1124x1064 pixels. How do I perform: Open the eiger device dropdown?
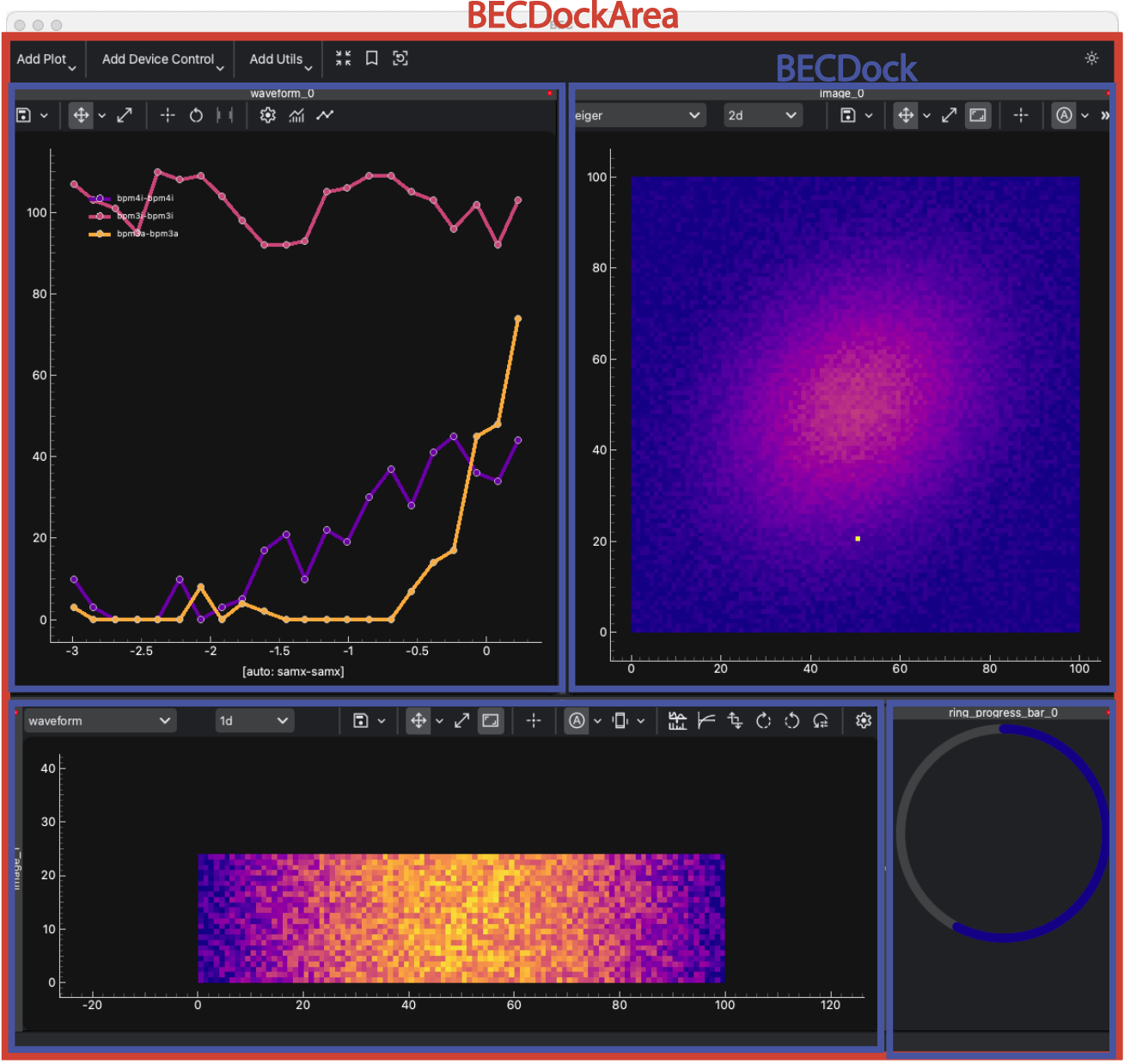click(638, 115)
